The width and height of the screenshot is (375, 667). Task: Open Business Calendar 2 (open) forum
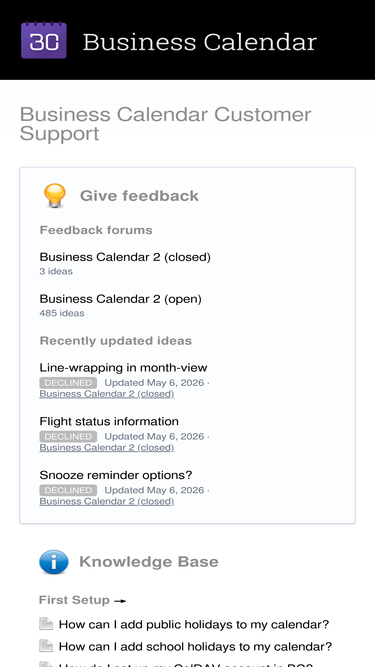click(x=120, y=299)
